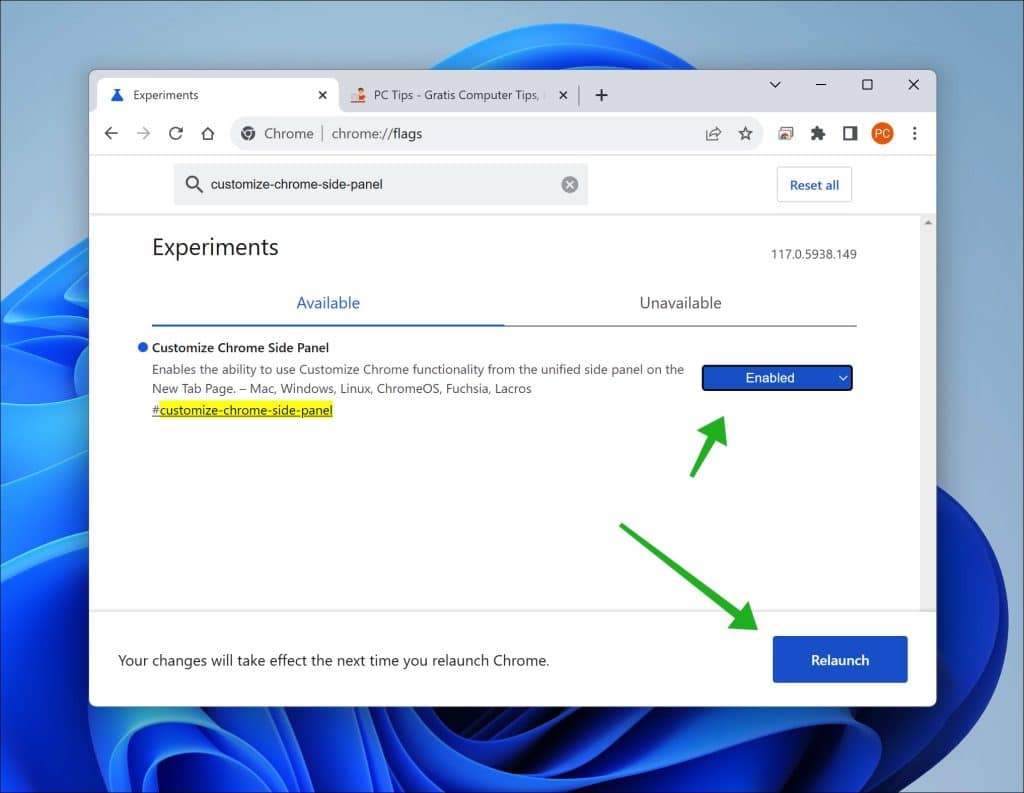
Task: Click version number 117.0.5938.149
Action: pos(814,254)
